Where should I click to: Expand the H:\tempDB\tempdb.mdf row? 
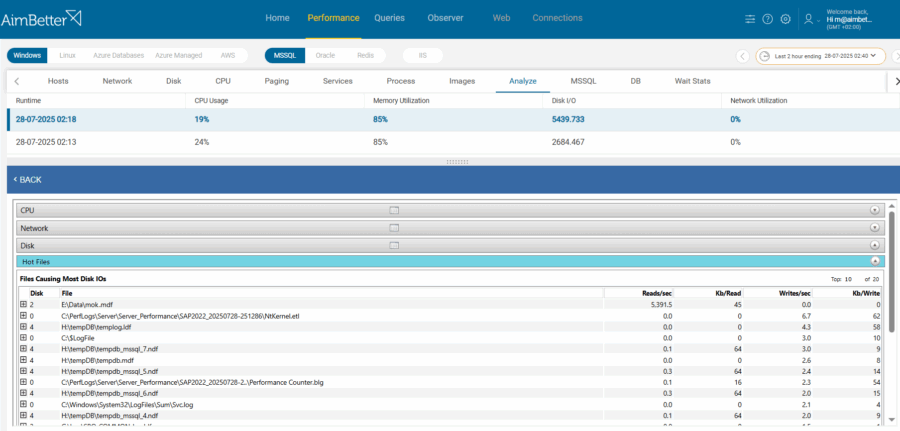tap(24, 360)
